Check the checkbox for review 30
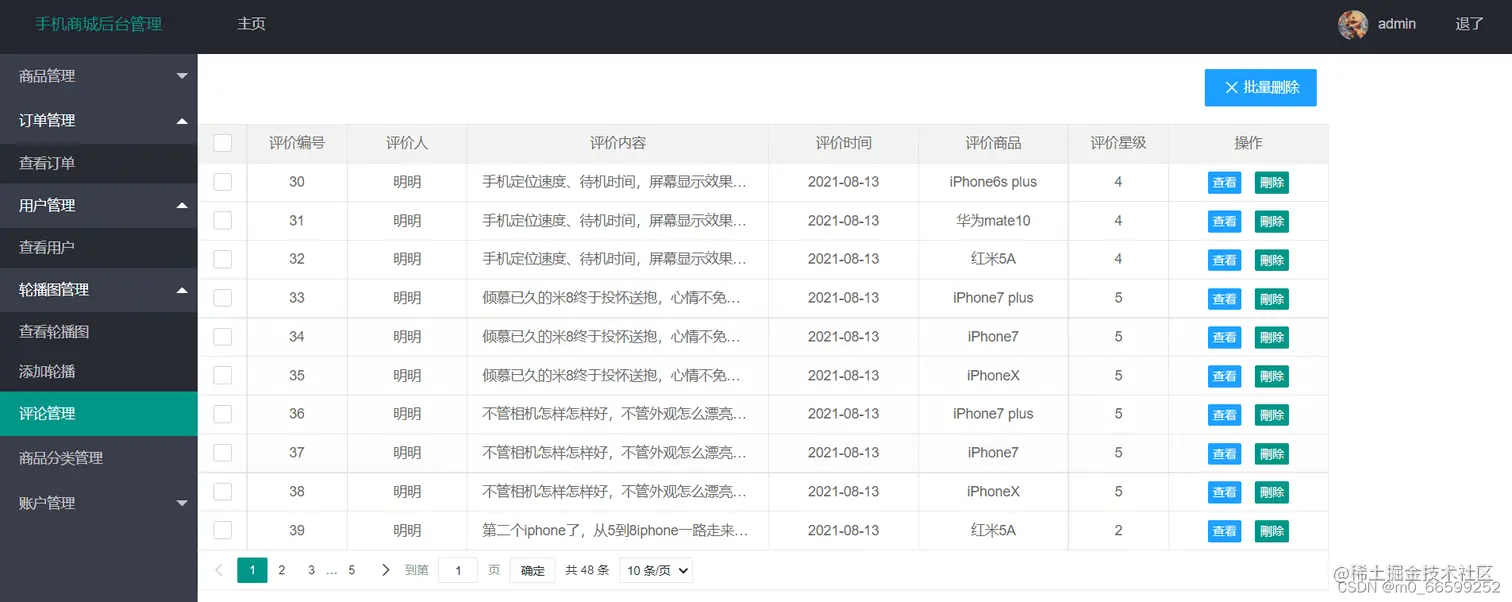Image resolution: width=1512 pixels, height=602 pixels. 222,182
